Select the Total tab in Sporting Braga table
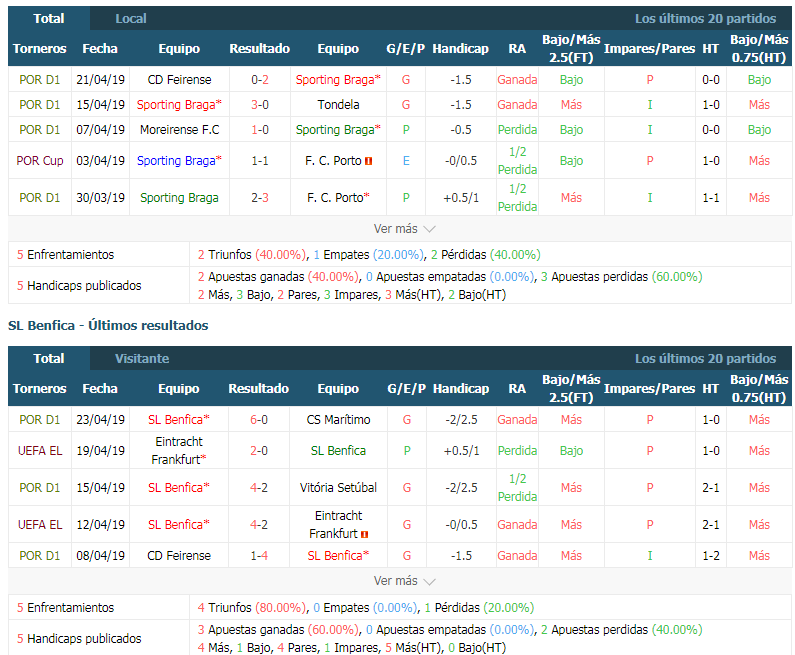The height and width of the screenshot is (655, 795). point(49,19)
